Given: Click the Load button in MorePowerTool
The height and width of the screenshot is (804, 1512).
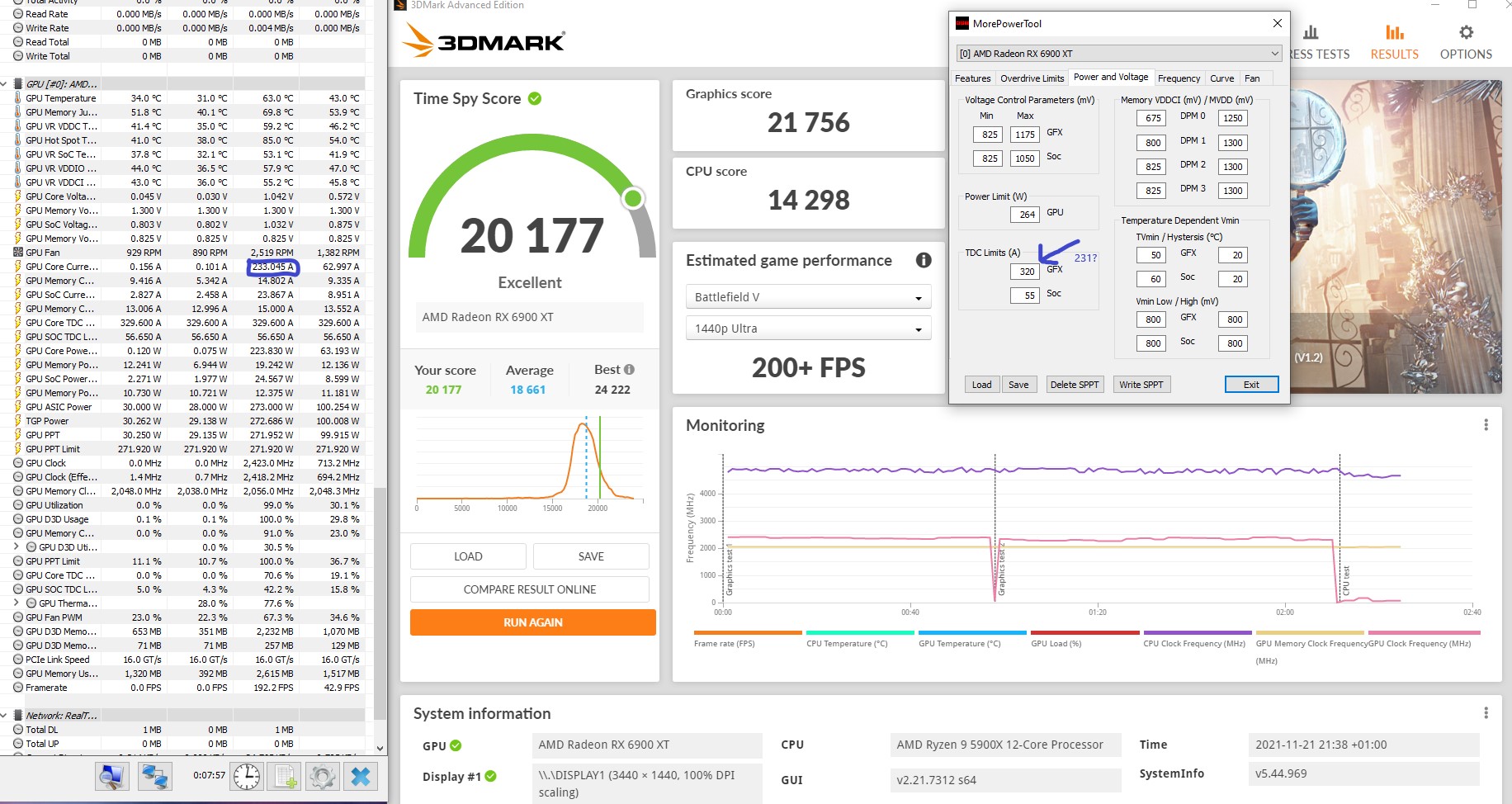Looking at the screenshot, I should coord(982,385).
